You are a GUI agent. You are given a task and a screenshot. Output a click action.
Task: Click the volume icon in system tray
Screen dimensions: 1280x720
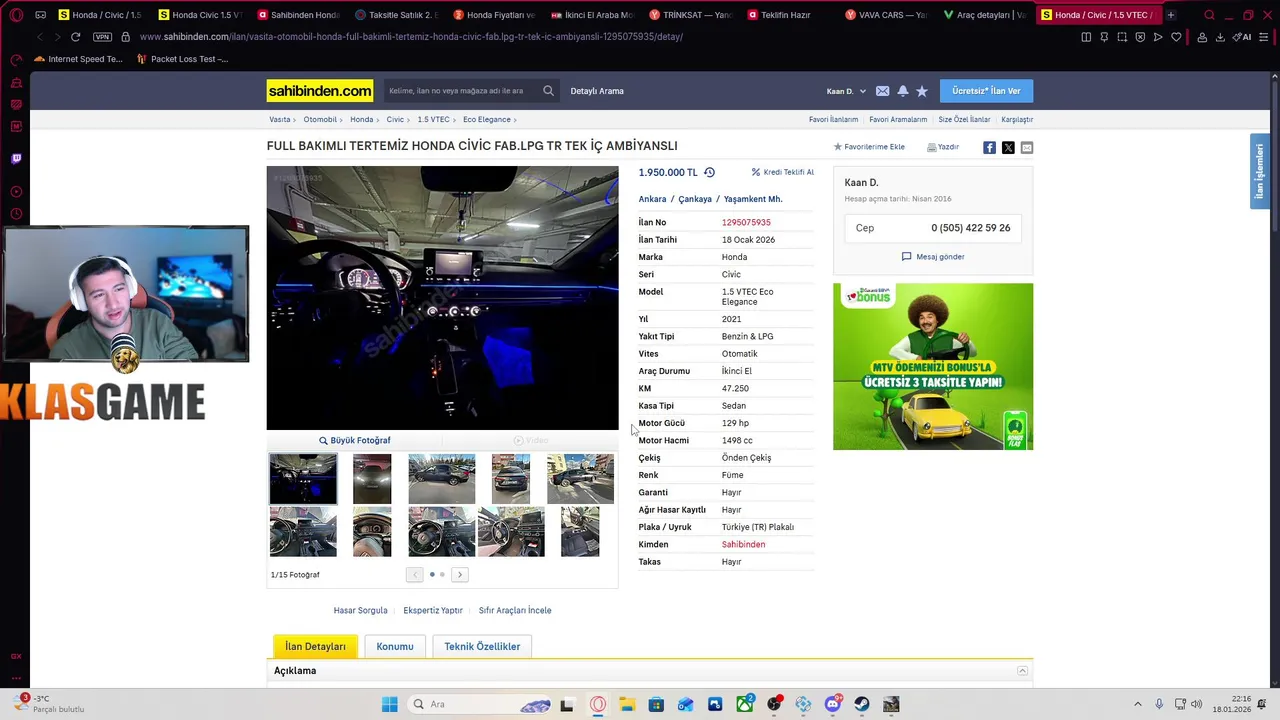point(1196,704)
